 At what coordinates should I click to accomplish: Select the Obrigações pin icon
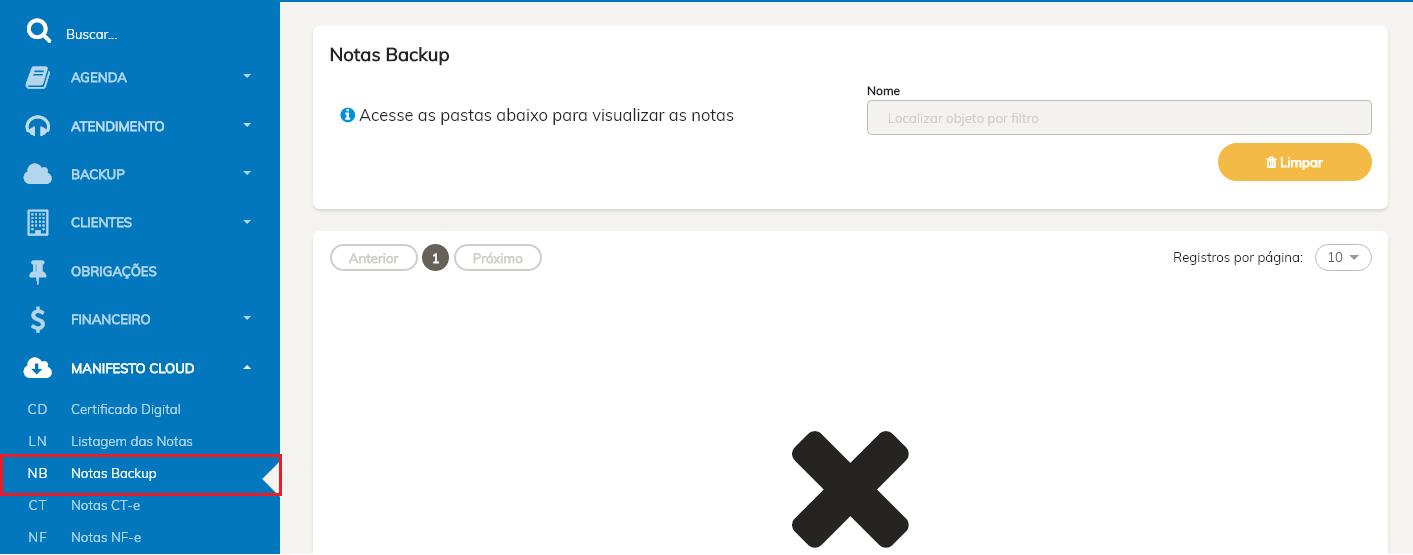(38, 271)
